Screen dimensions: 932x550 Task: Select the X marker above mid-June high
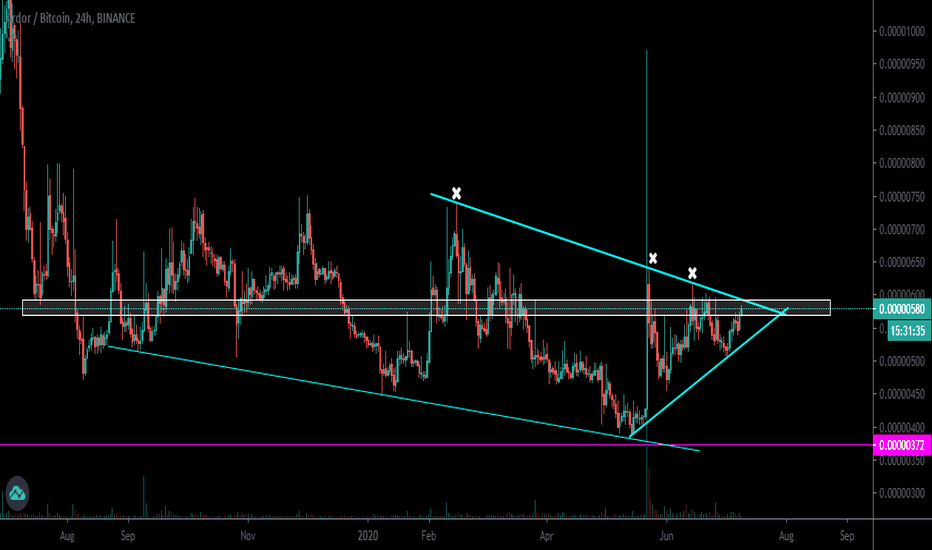[692, 274]
